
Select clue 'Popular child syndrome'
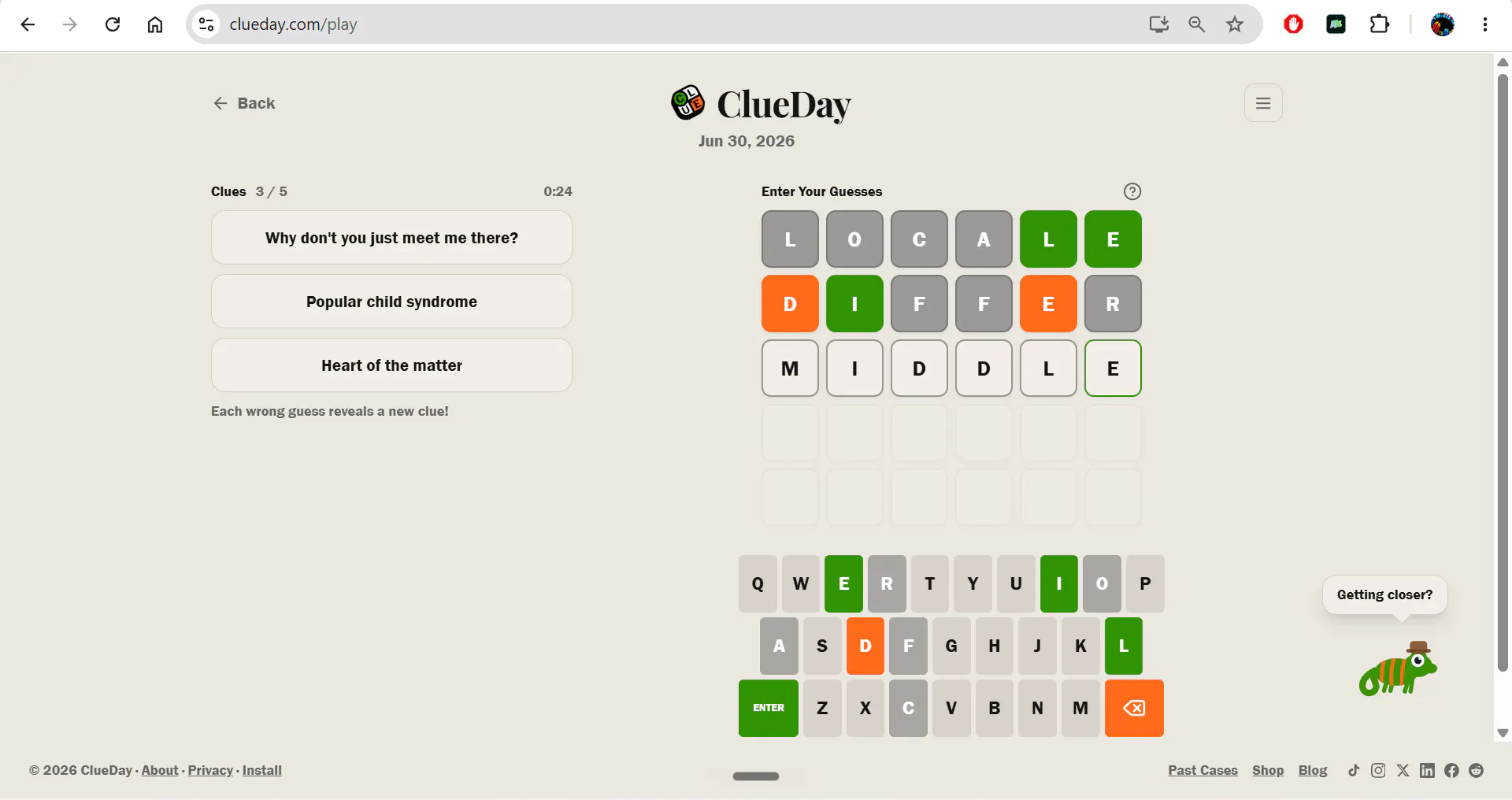pyautogui.click(x=391, y=302)
